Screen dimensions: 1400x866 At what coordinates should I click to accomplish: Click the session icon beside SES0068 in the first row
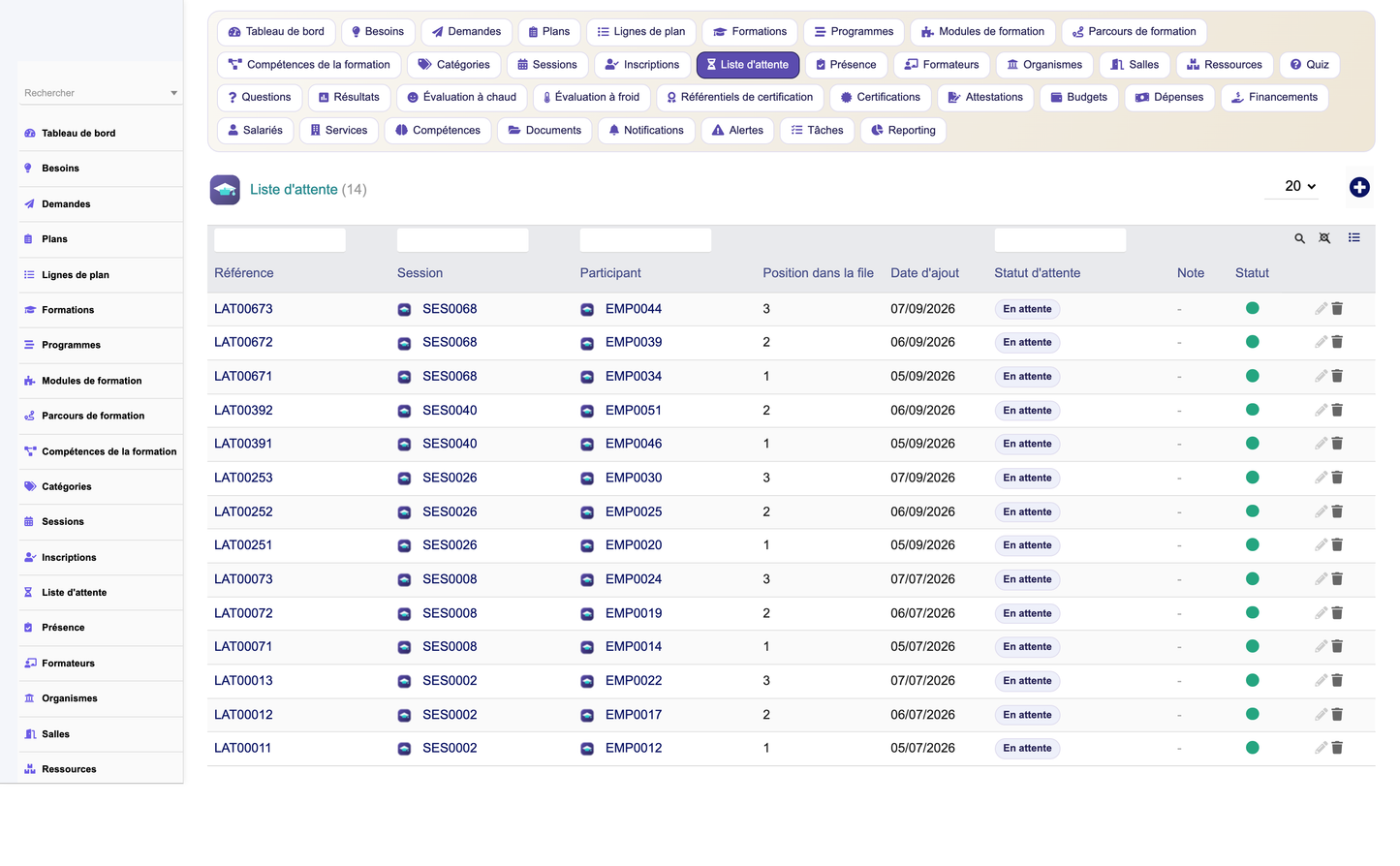point(404,310)
